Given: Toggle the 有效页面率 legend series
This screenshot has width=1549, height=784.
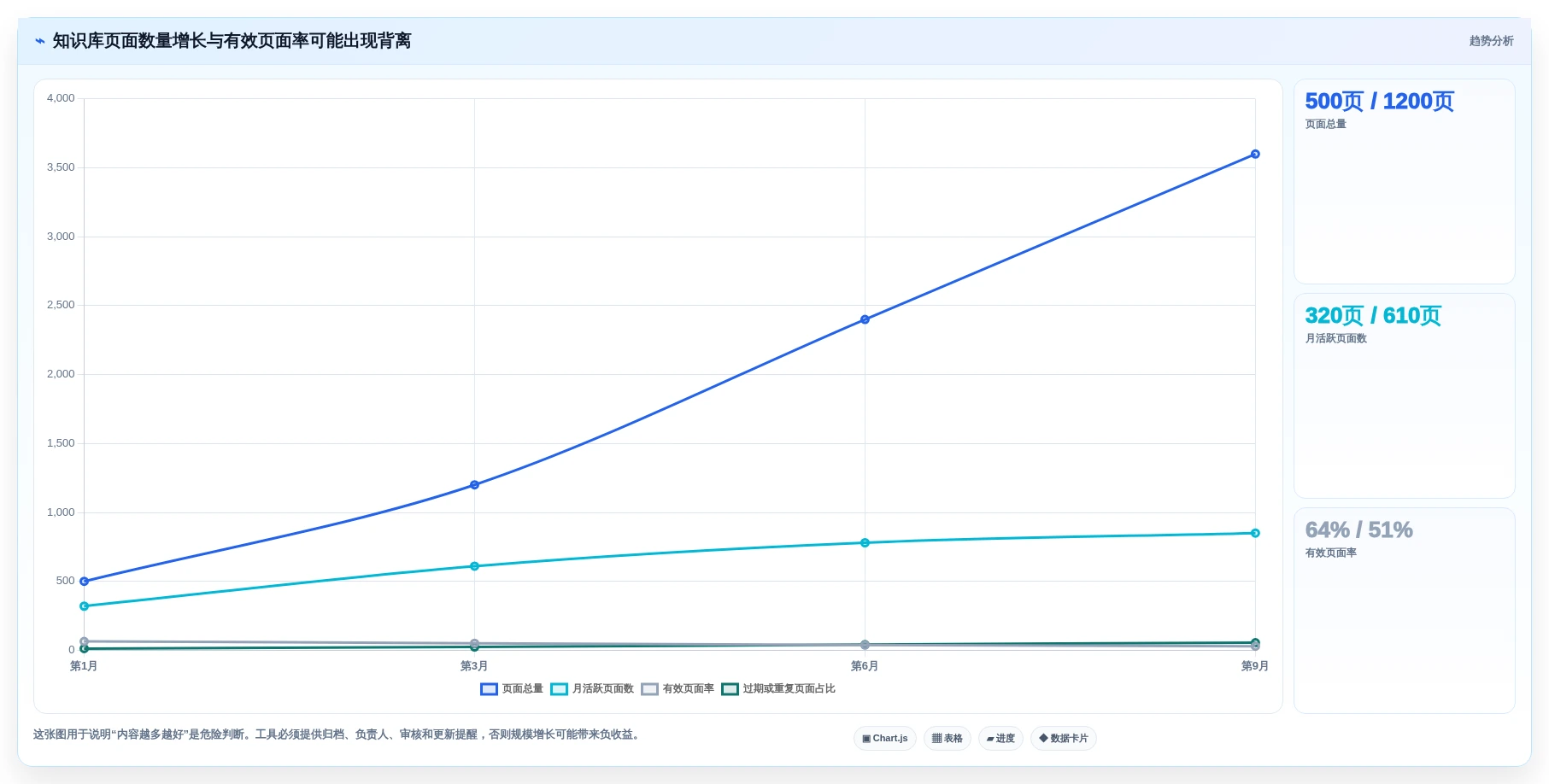Looking at the screenshot, I should [x=678, y=689].
